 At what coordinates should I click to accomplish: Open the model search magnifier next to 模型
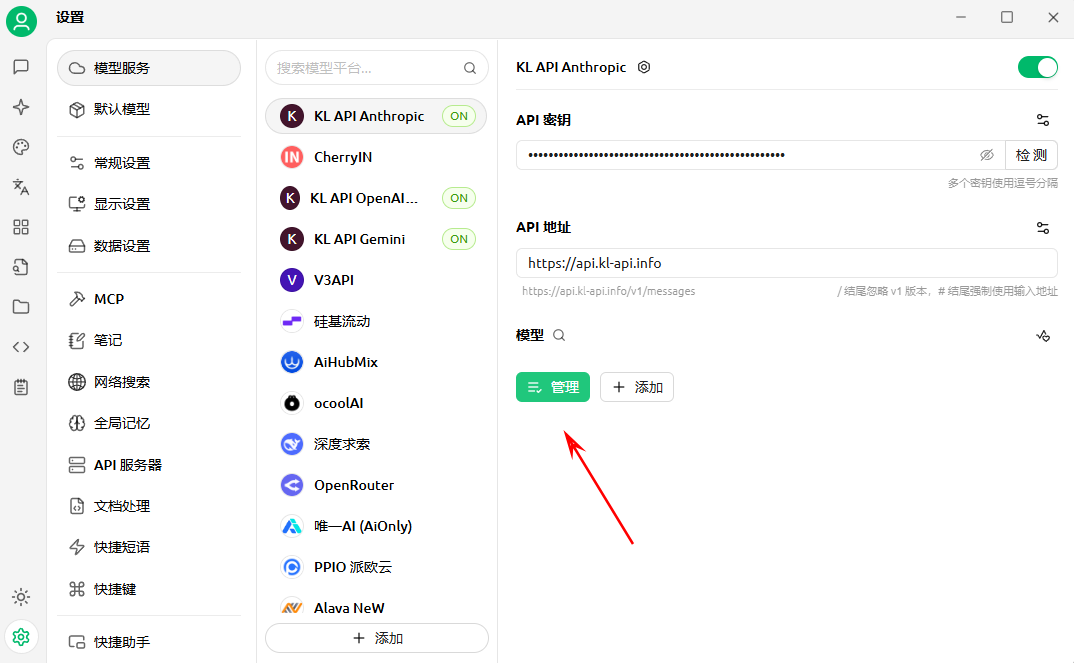pyautogui.click(x=559, y=336)
